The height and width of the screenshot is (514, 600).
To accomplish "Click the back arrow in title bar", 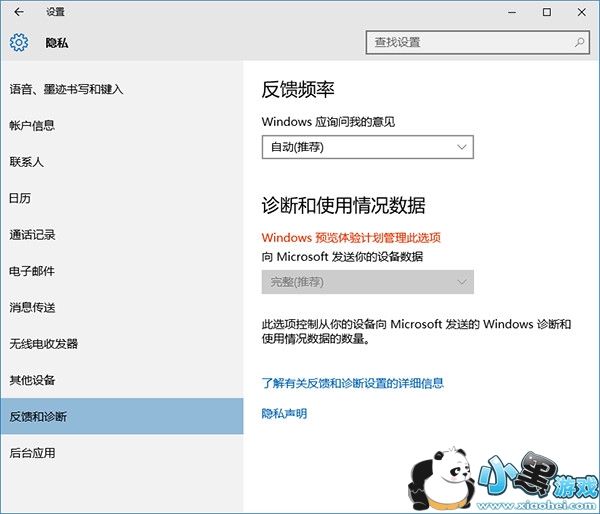I will [19, 12].
